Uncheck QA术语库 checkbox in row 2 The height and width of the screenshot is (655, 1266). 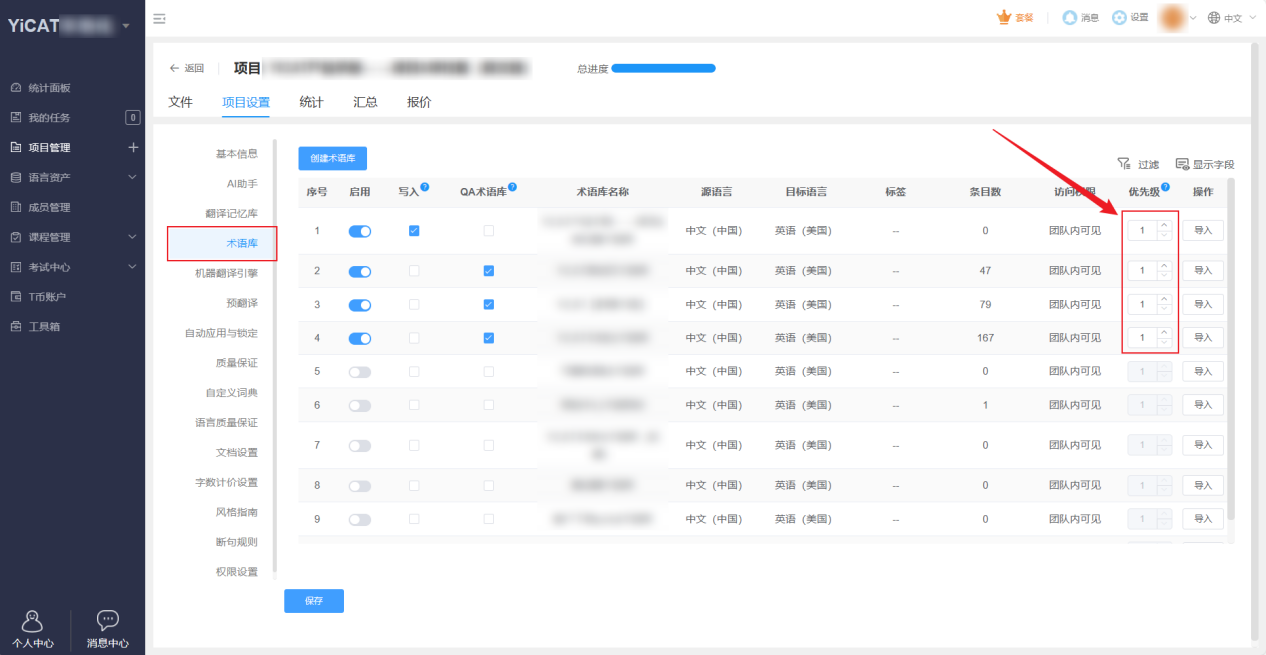[x=488, y=271]
